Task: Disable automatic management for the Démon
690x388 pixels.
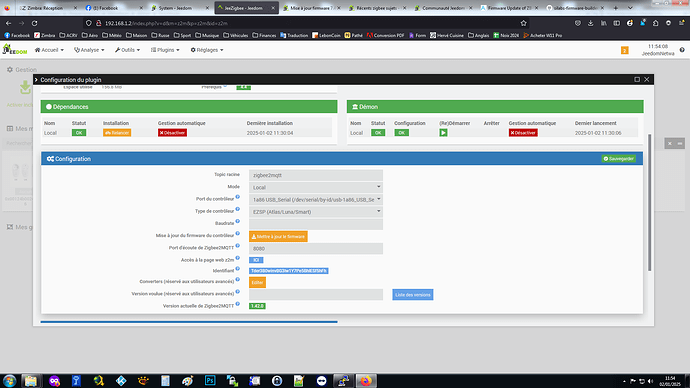Action: 523,133
